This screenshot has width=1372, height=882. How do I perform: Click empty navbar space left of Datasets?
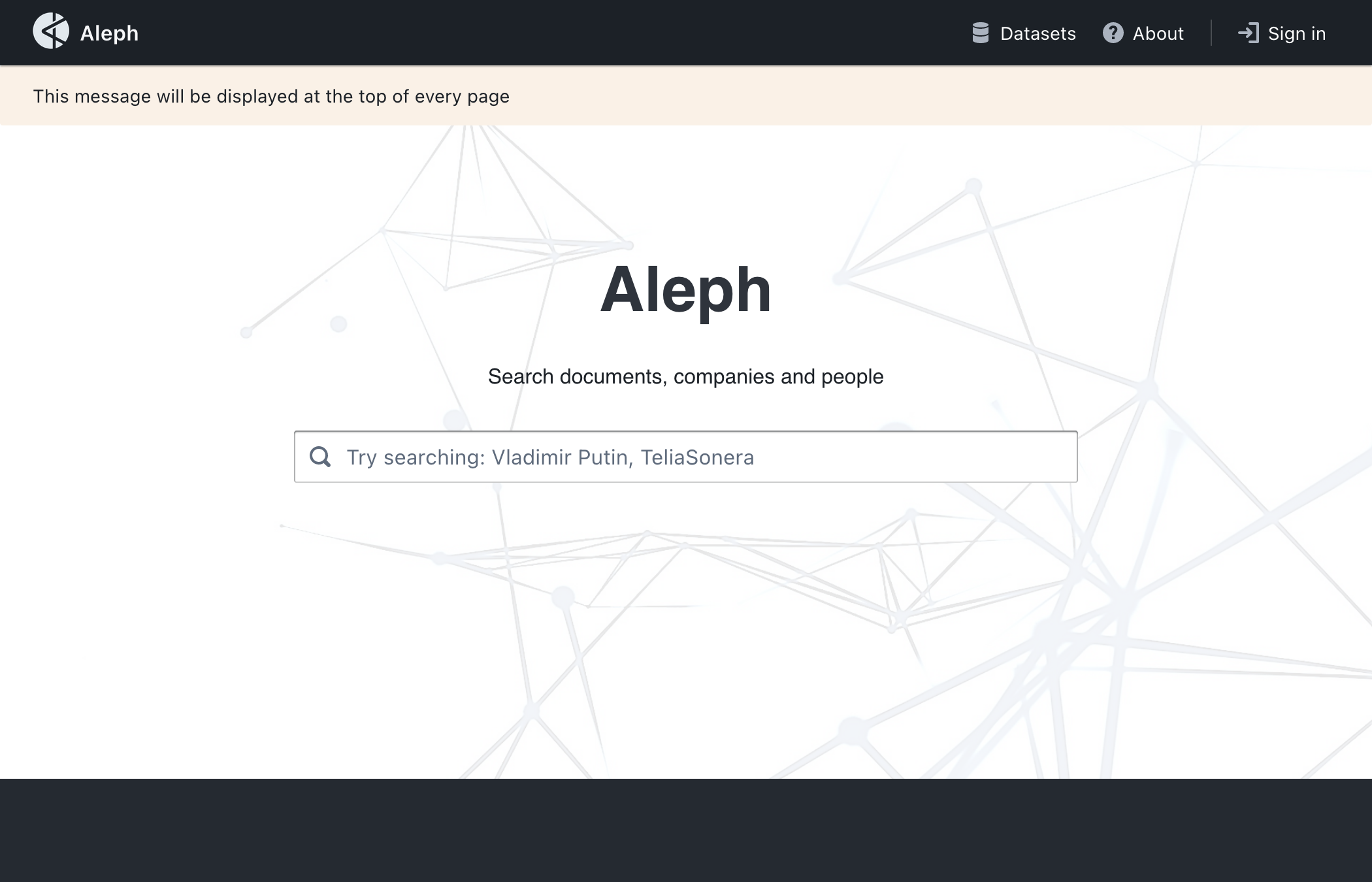click(x=555, y=33)
